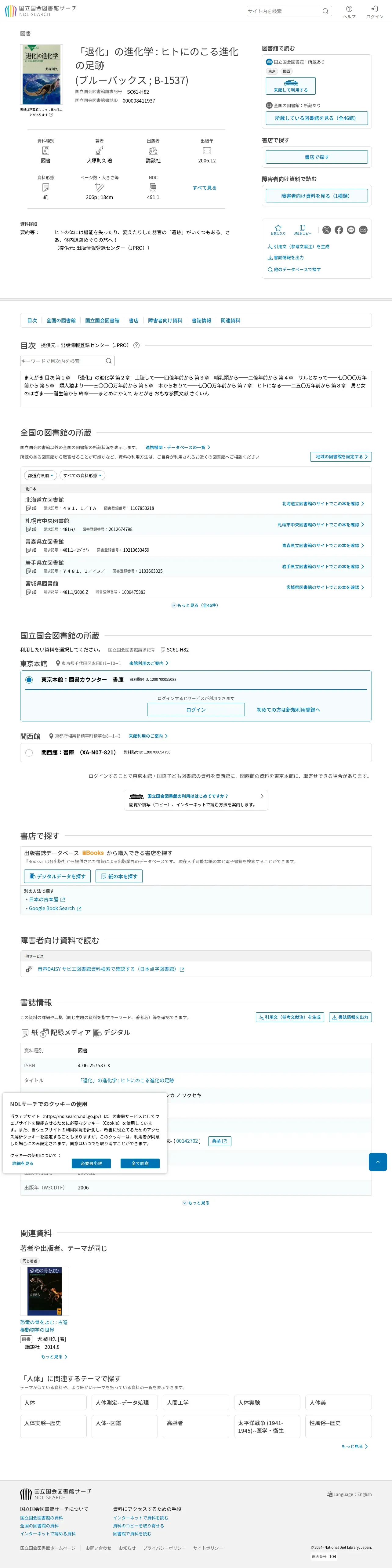Click 書誌情報を出力 in the sidebar

point(285,257)
